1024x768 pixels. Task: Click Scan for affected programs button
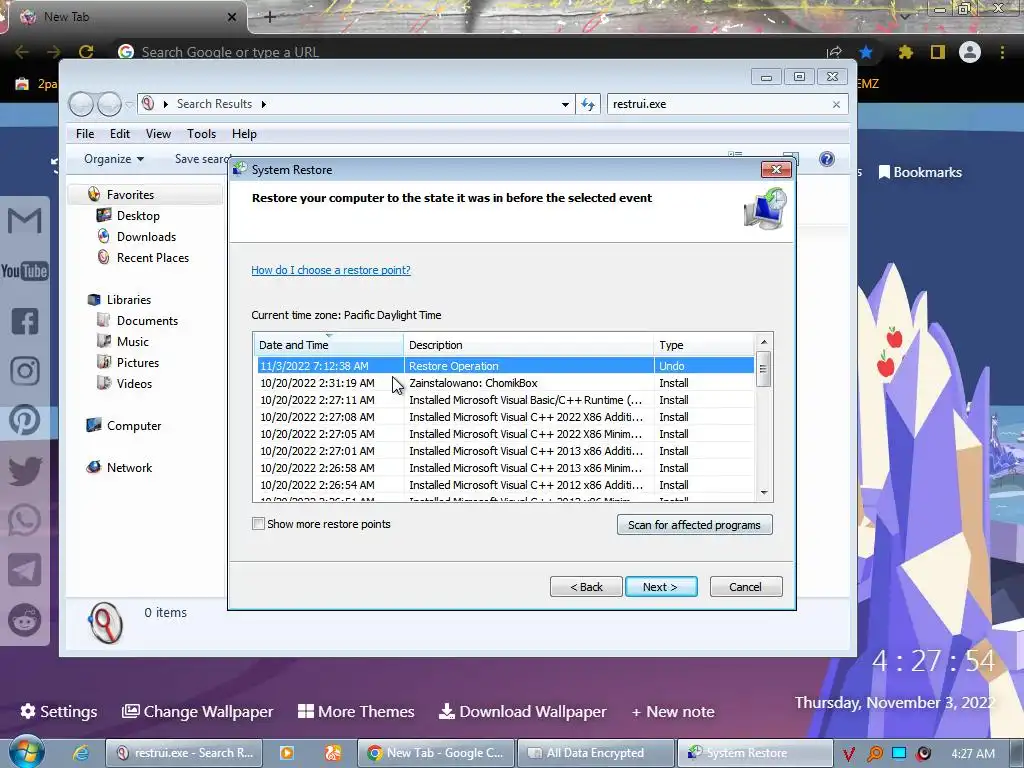click(x=695, y=525)
